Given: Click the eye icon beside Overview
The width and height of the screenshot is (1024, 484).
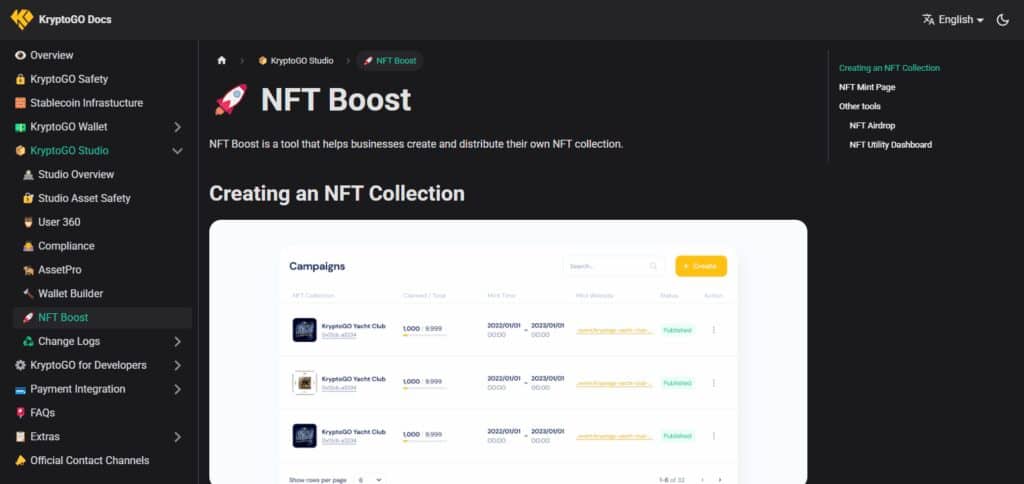Looking at the screenshot, I should (x=20, y=56).
